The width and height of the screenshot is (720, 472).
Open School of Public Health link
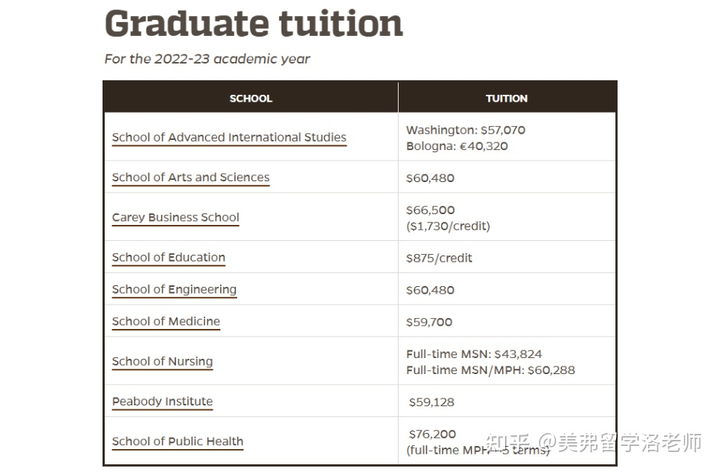pos(177,441)
